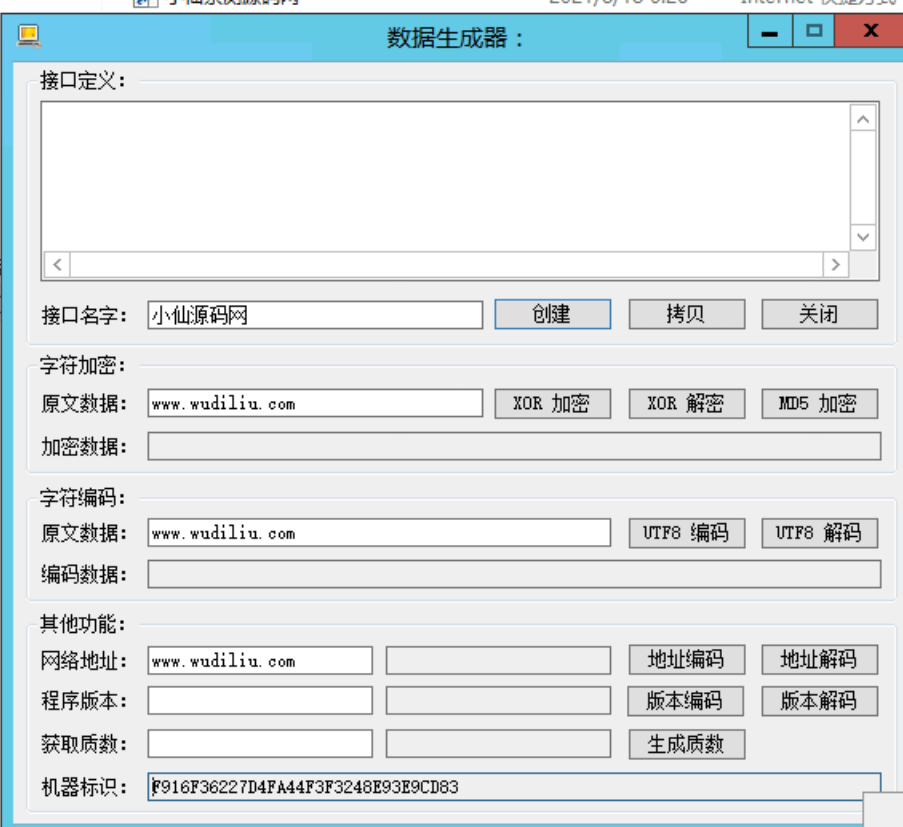The height and width of the screenshot is (827, 903).
Task: Click the UTF8 解码 button
Action: pyautogui.click(x=819, y=533)
